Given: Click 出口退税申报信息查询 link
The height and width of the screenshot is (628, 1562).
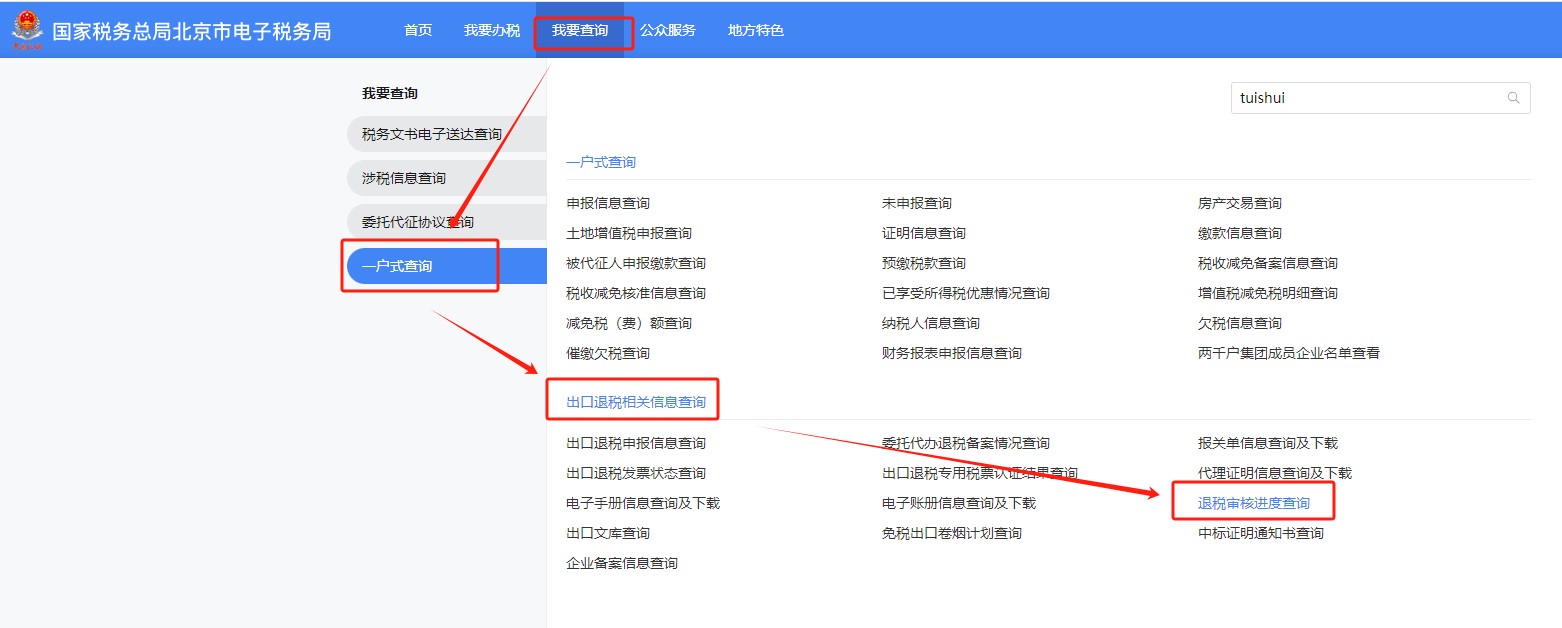Looking at the screenshot, I should [x=636, y=443].
